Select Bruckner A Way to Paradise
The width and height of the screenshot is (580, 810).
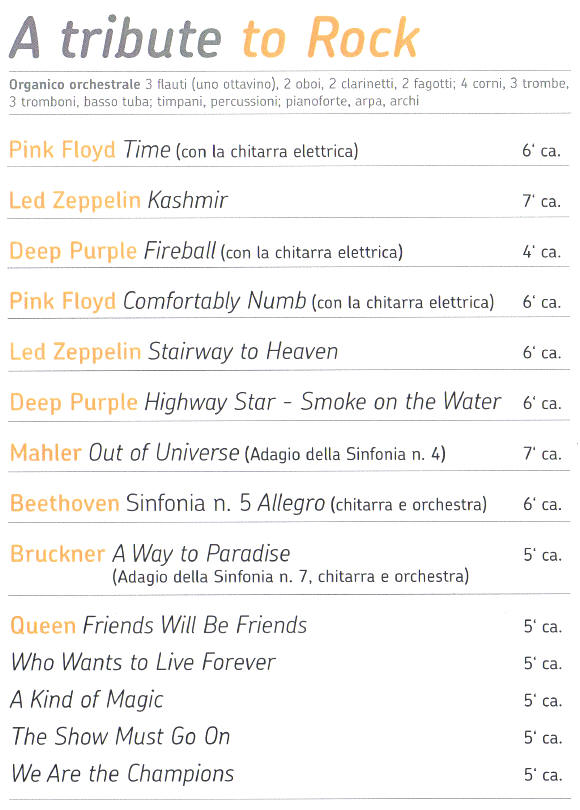(150, 554)
